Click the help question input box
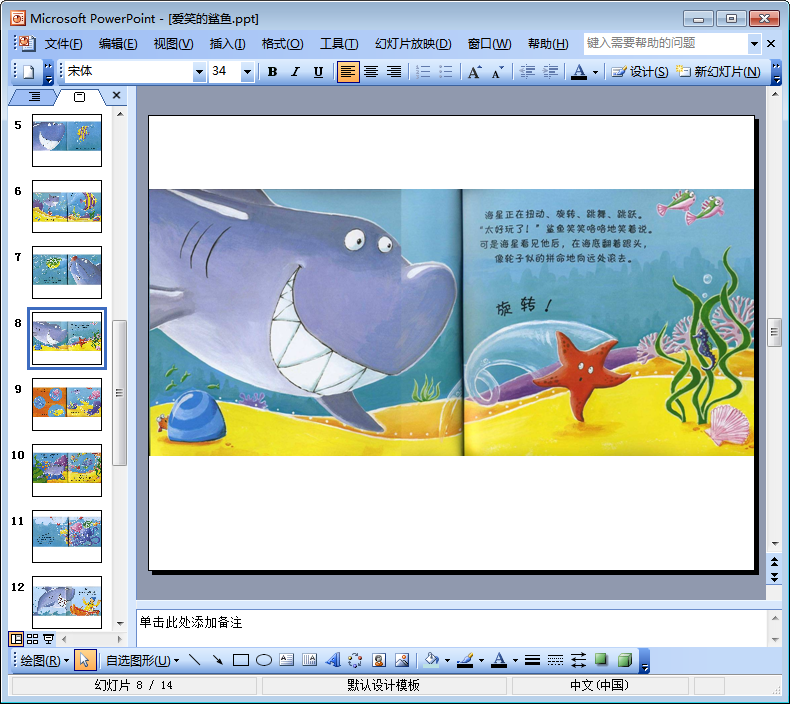The image size is (790, 704). (665, 43)
